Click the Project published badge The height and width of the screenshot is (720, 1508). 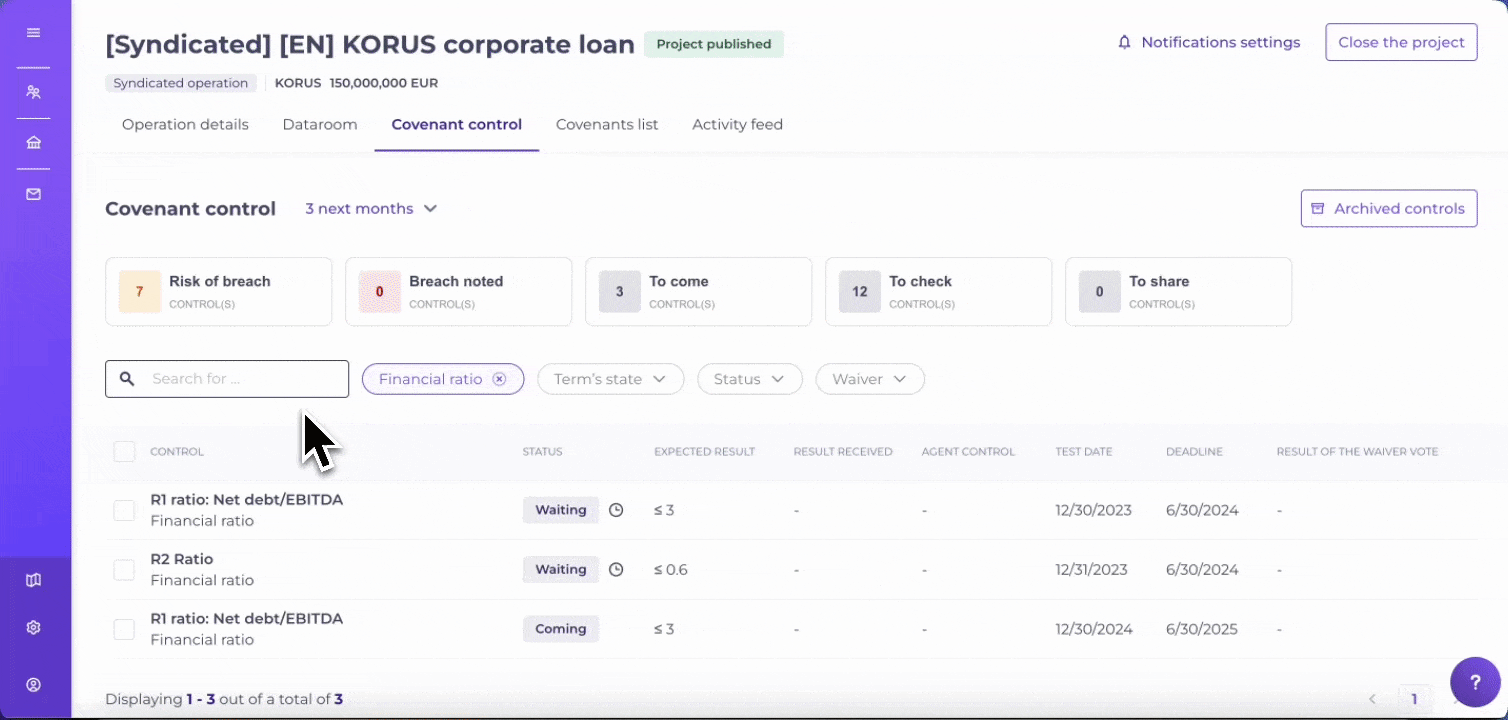pyautogui.click(x=714, y=44)
